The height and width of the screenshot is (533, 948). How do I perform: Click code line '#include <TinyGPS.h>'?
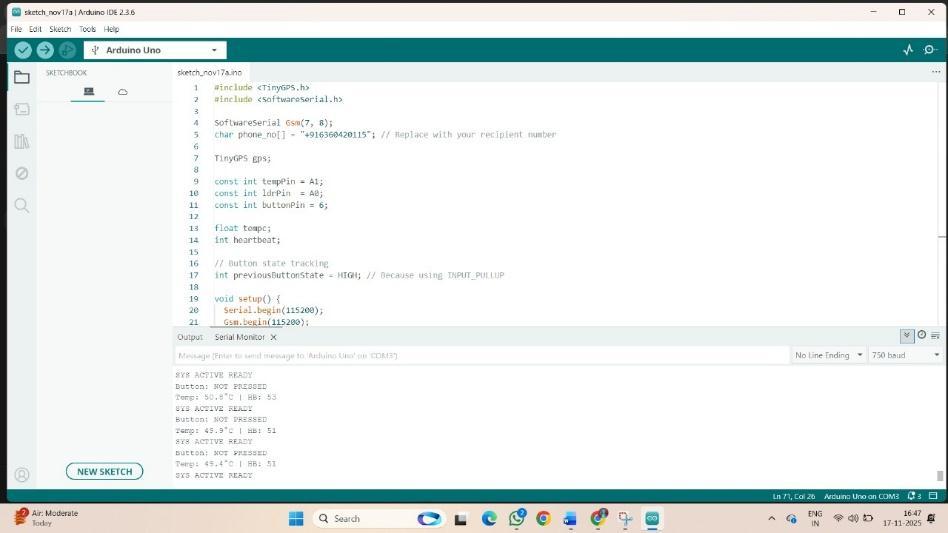tap(262, 88)
